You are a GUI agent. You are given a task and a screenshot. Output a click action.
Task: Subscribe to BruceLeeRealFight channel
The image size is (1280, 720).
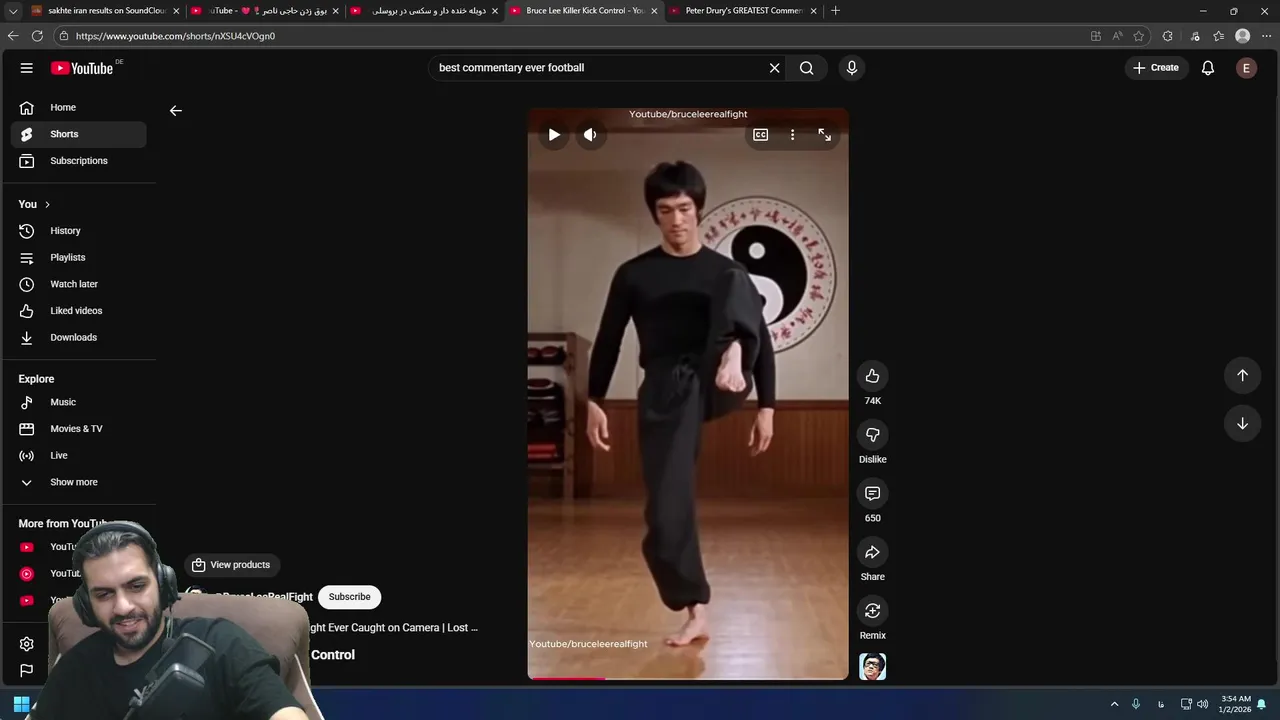click(x=350, y=597)
